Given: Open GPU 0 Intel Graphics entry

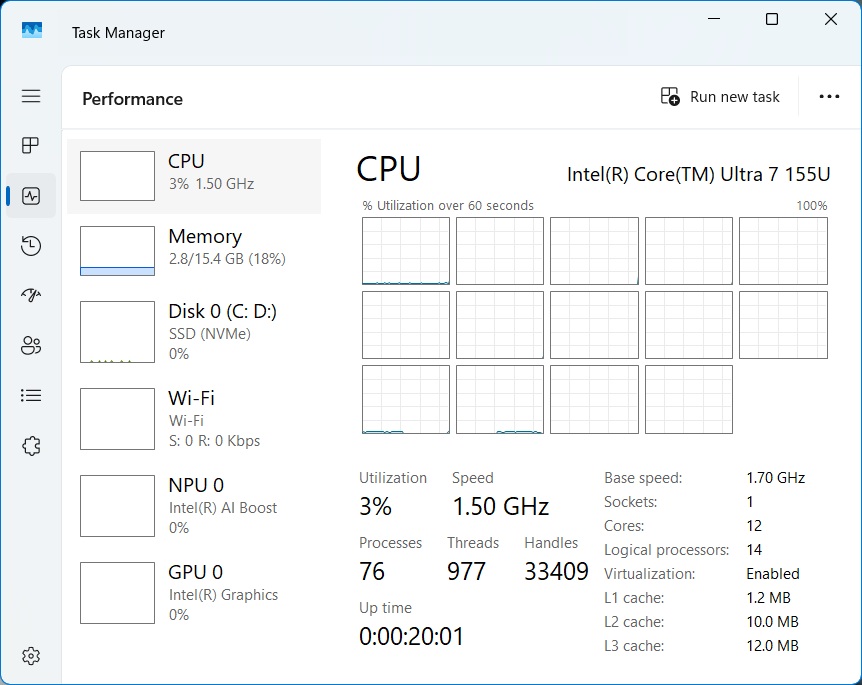Looking at the screenshot, I should coord(194,592).
